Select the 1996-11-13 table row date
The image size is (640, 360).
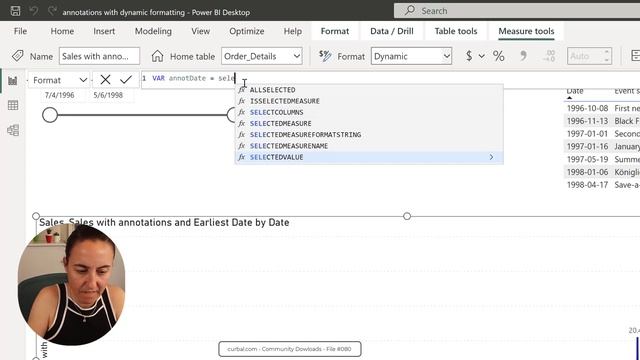[587, 121]
